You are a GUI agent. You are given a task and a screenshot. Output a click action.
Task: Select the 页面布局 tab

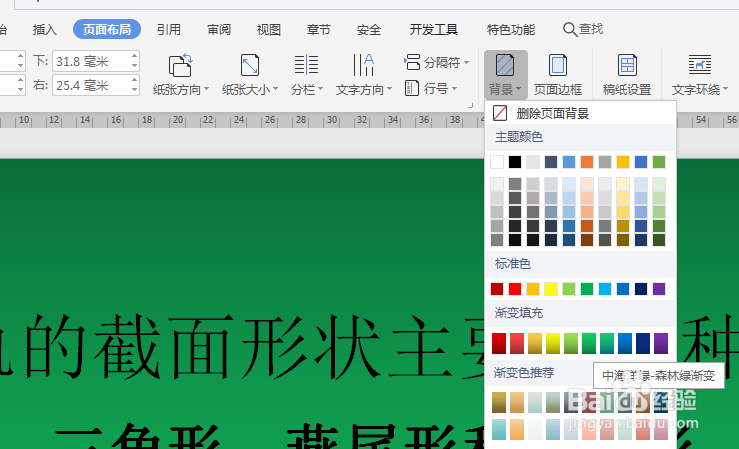107,30
